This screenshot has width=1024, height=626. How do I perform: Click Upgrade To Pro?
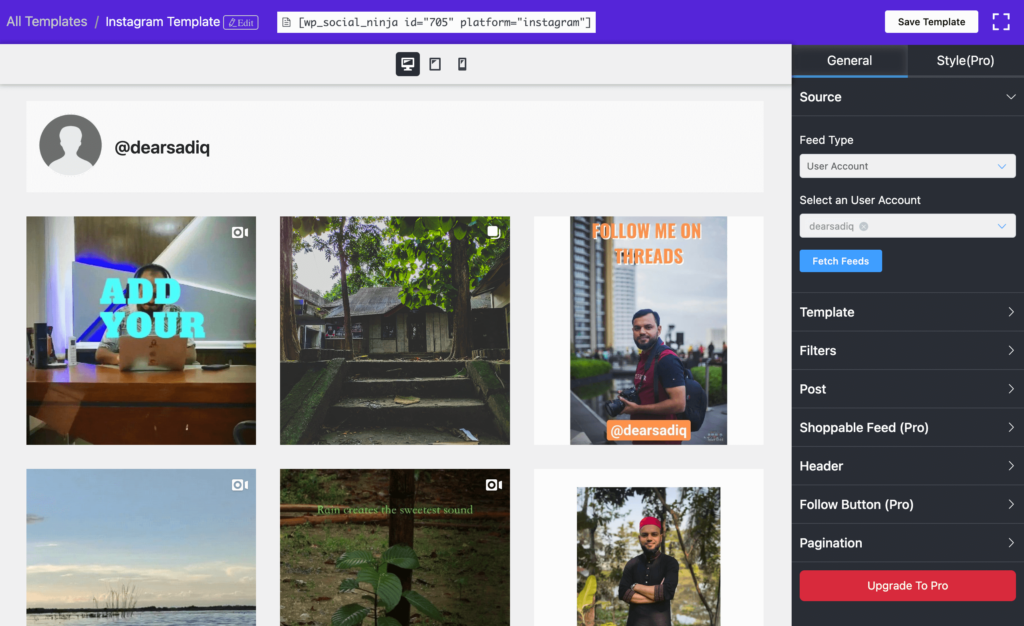tap(906, 585)
